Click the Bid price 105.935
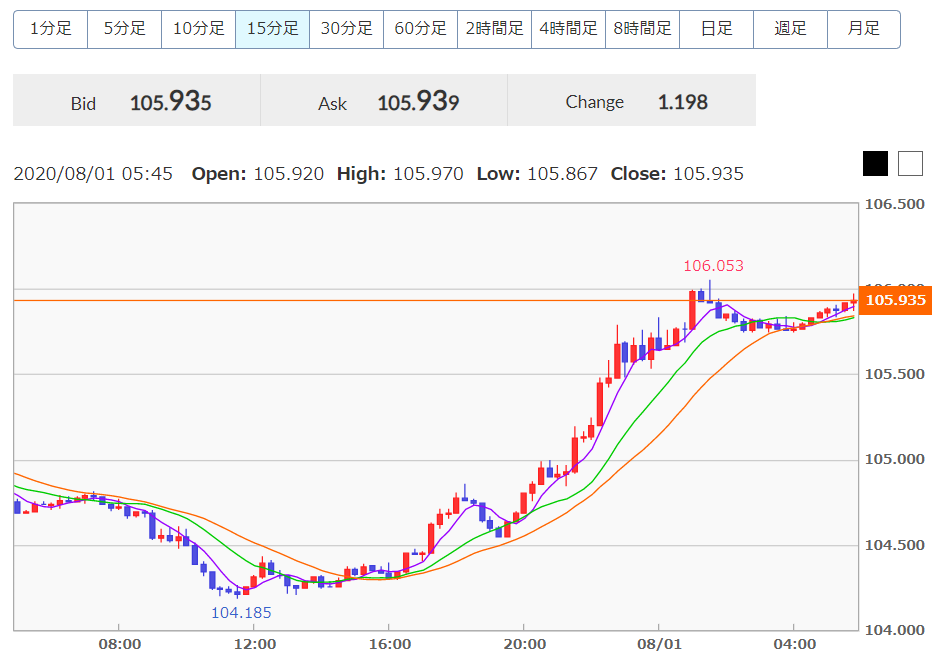 pyautogui.click(x=171, y=101)
